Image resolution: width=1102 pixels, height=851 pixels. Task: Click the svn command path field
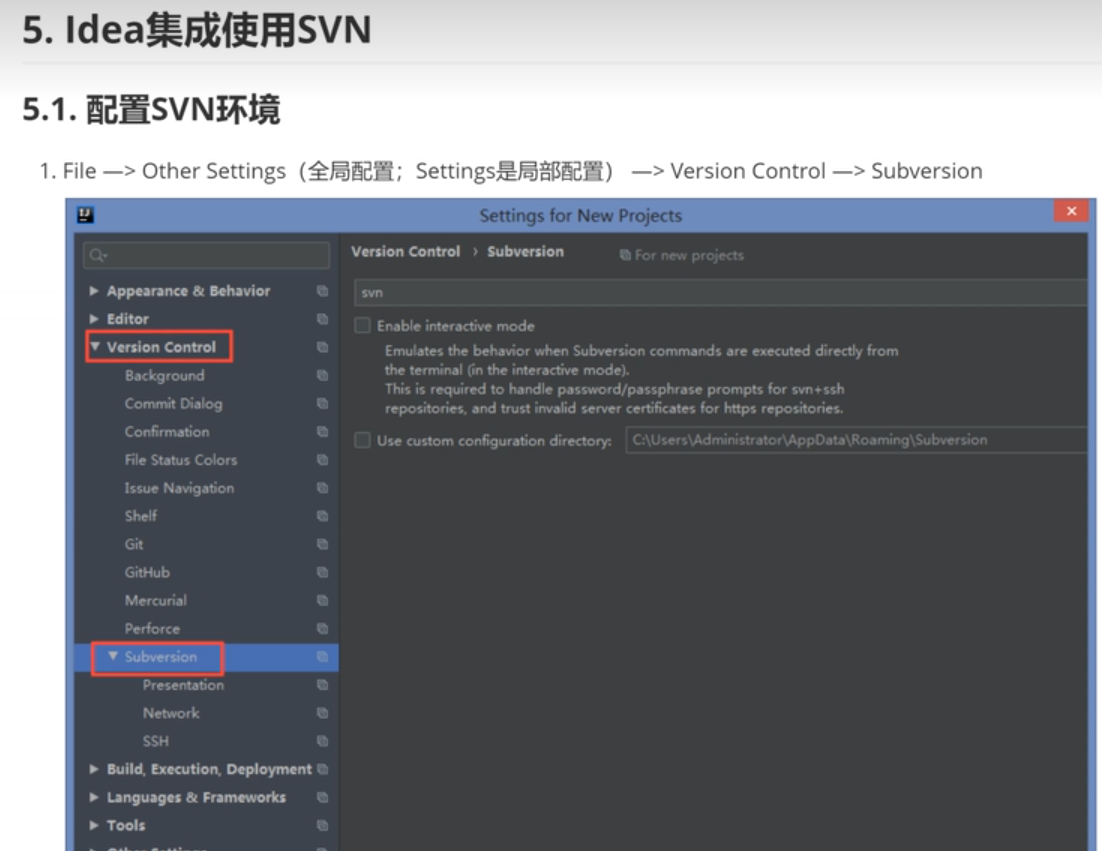720,292
